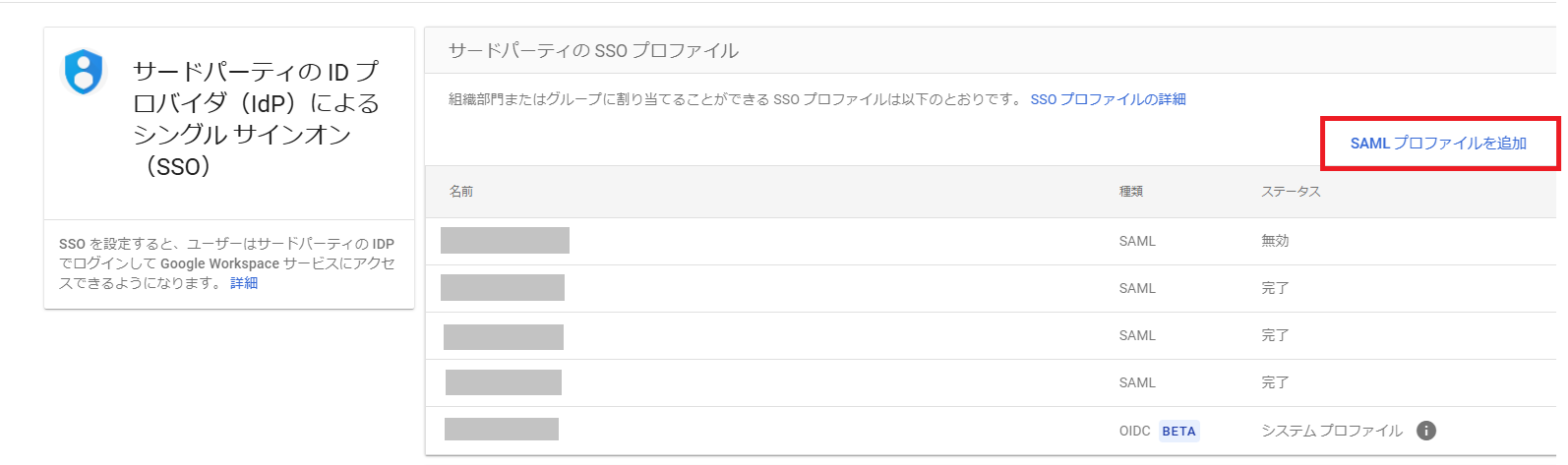This screenshot has height=465, width=1568.
Task: Click the BETA badge next to OIDC
Action: coord(1178,431)
